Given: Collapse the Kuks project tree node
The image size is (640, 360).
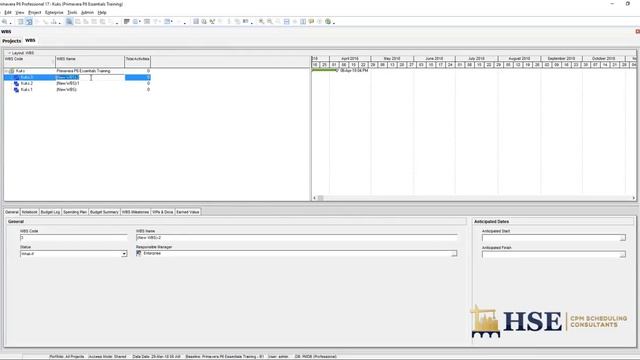Looking at the screenshot, I should click(x=7, y=71).
